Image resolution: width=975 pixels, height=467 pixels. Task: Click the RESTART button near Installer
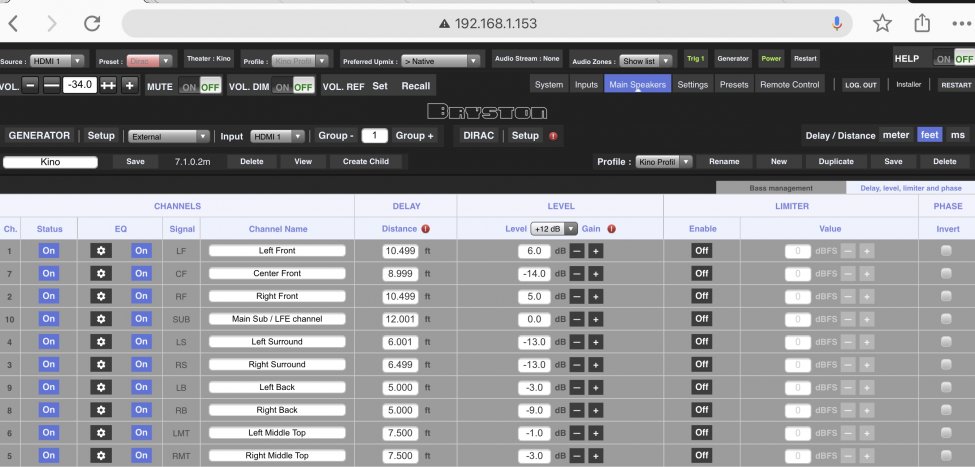[x=956, y=85]
